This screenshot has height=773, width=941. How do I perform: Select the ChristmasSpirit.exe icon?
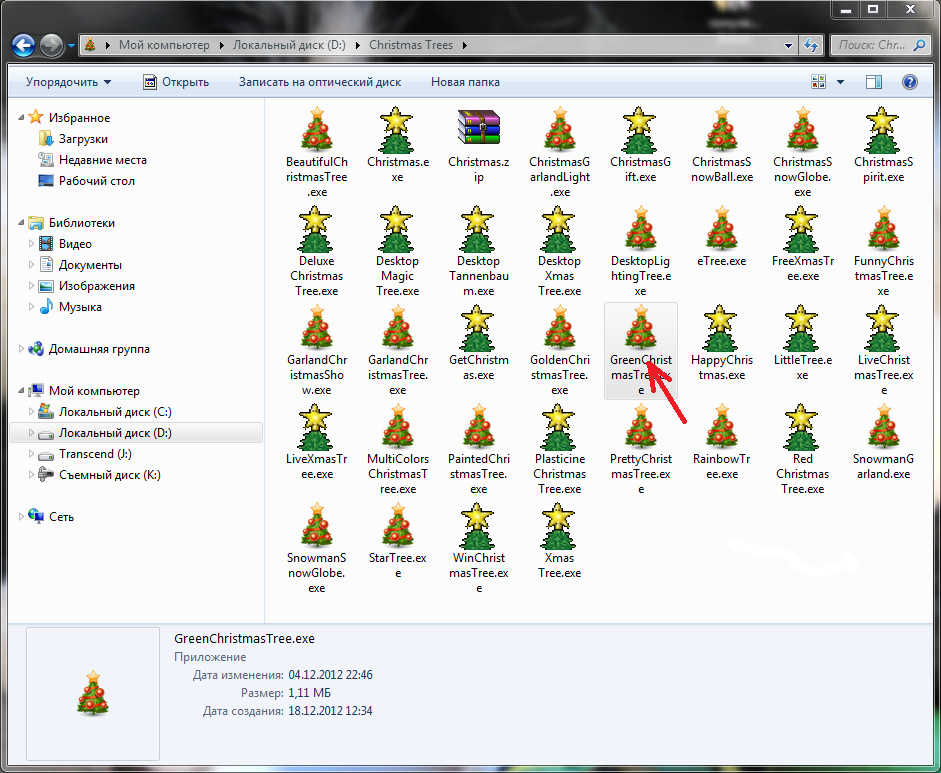click(x=883, y=129)
